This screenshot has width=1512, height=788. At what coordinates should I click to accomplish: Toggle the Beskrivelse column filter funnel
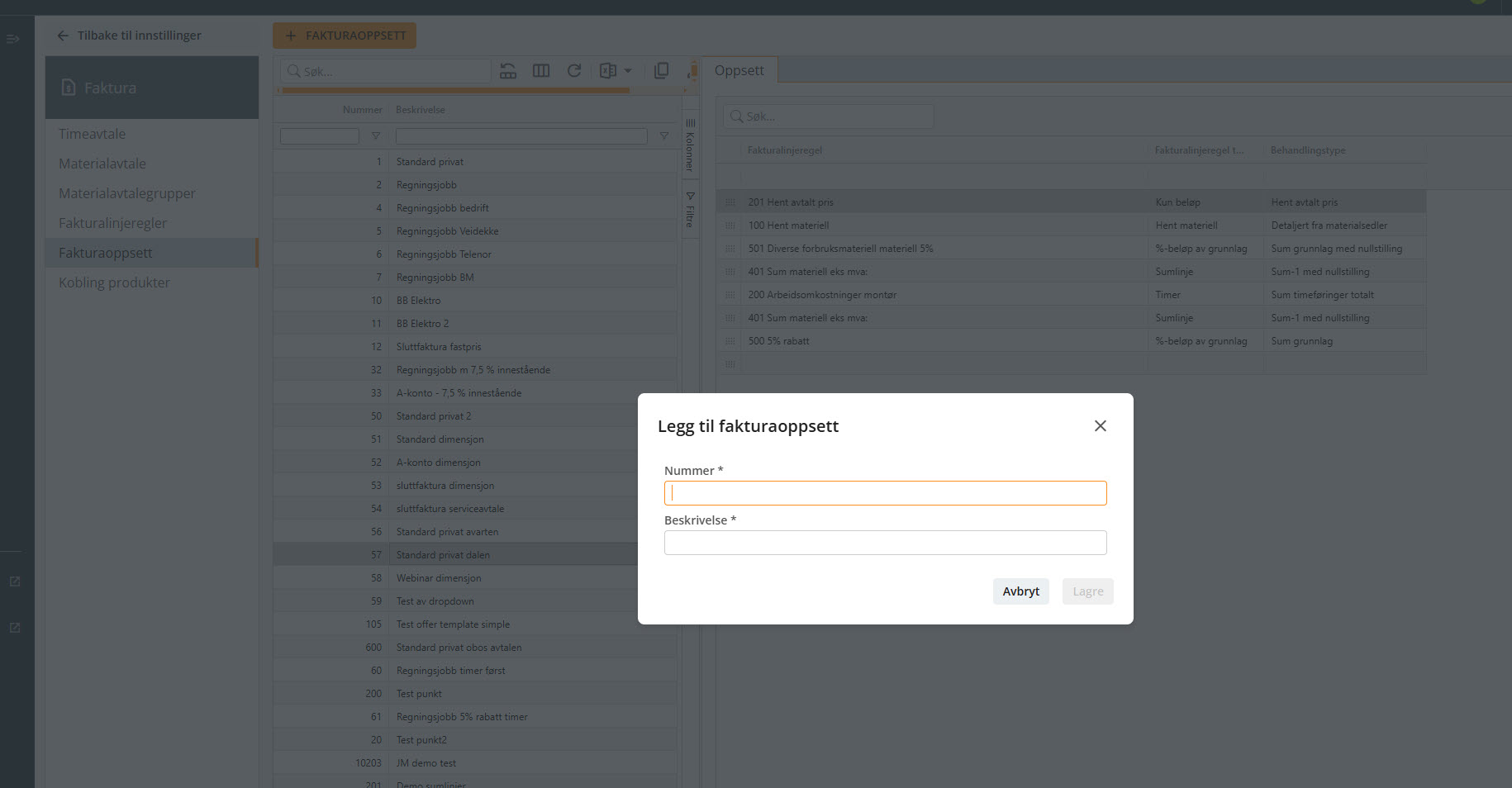point(664,136)
